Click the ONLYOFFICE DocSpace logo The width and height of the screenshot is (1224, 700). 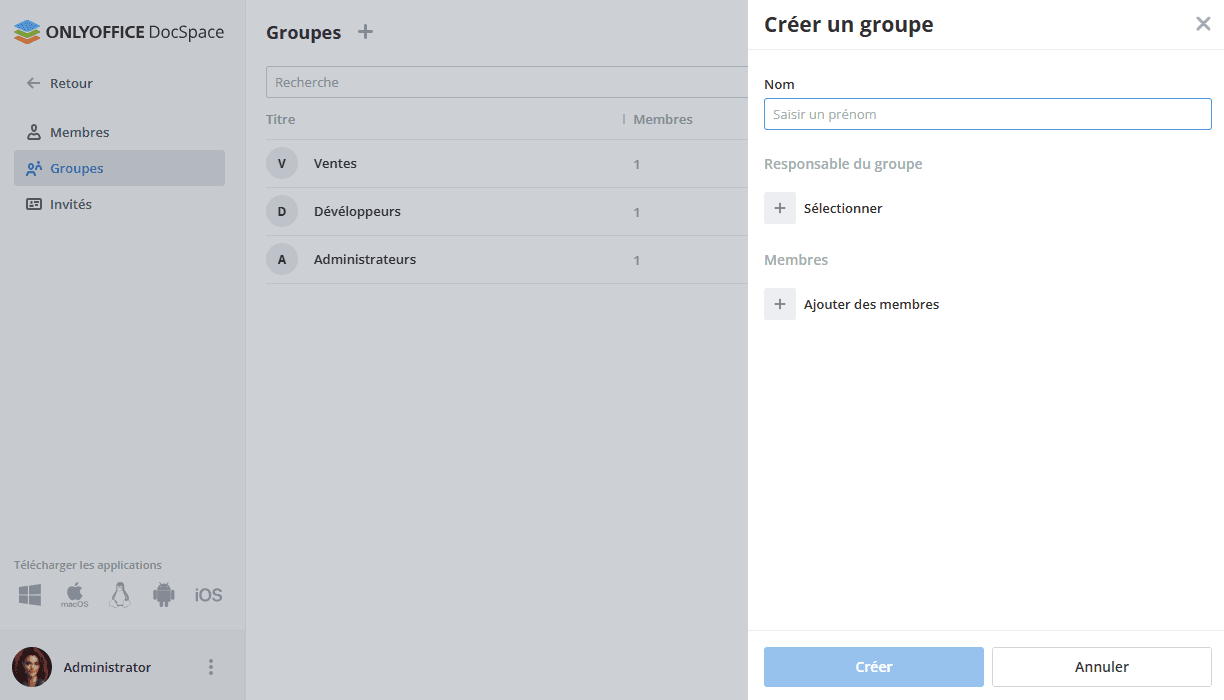(x=118, y=31)
